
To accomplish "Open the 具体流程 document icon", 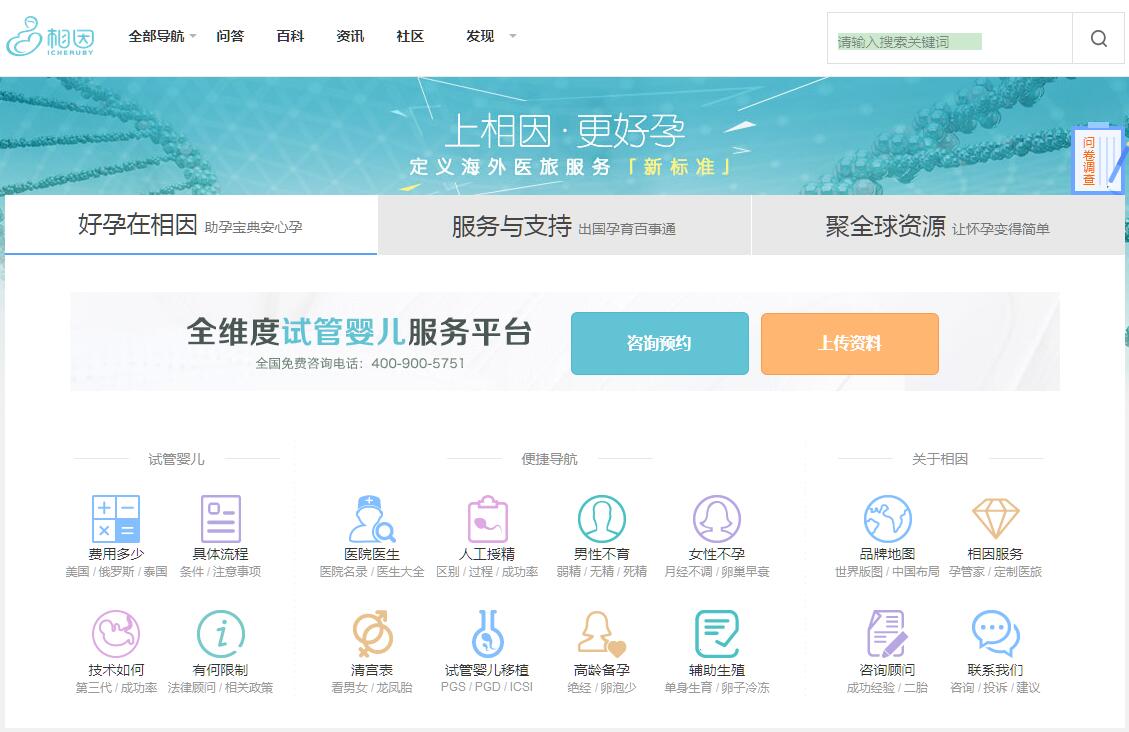I will click(221, 519).
